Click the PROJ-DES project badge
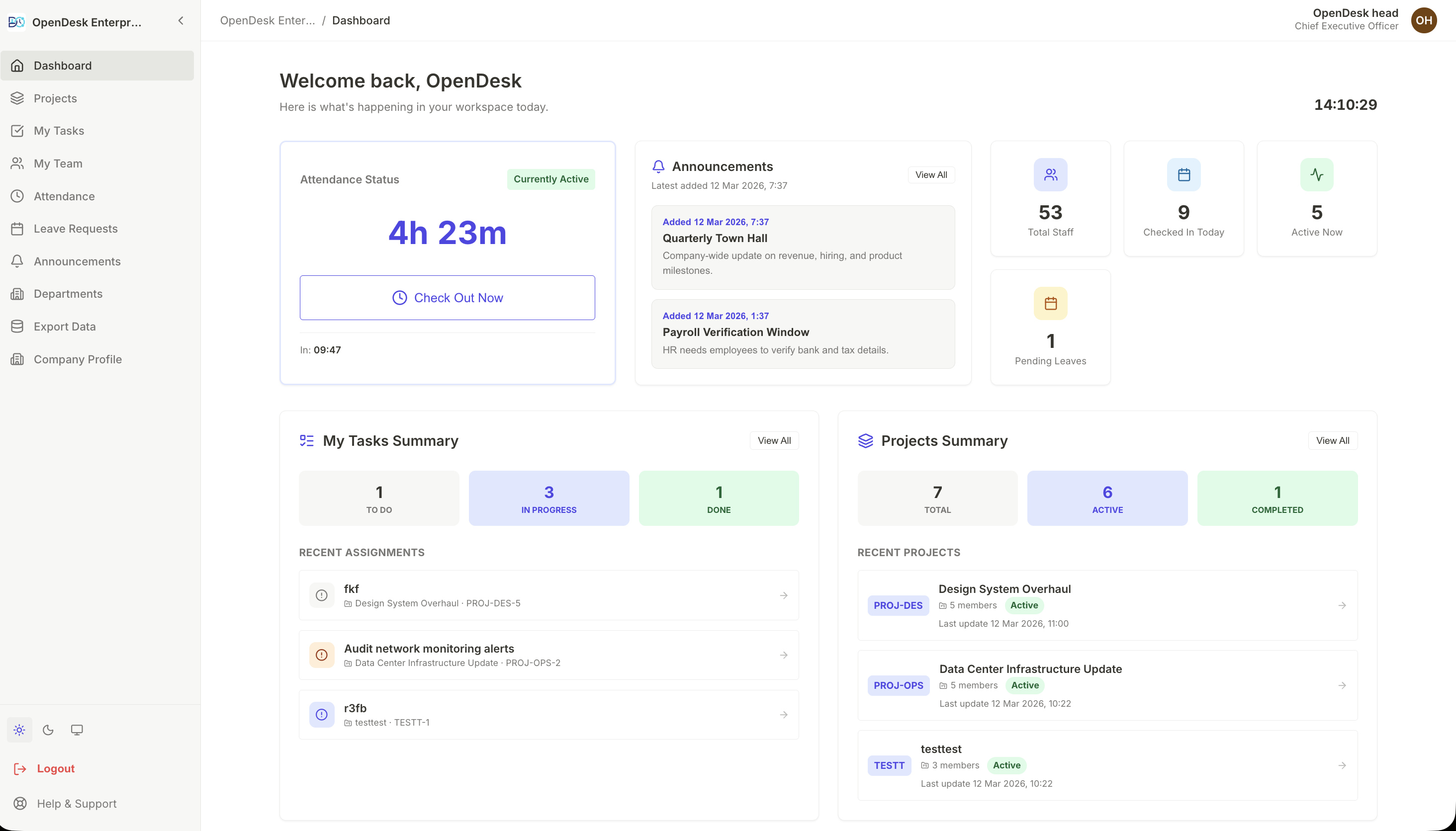This screenshot has height=831, width=1456. pyautogui.click(x=898, y=605)
